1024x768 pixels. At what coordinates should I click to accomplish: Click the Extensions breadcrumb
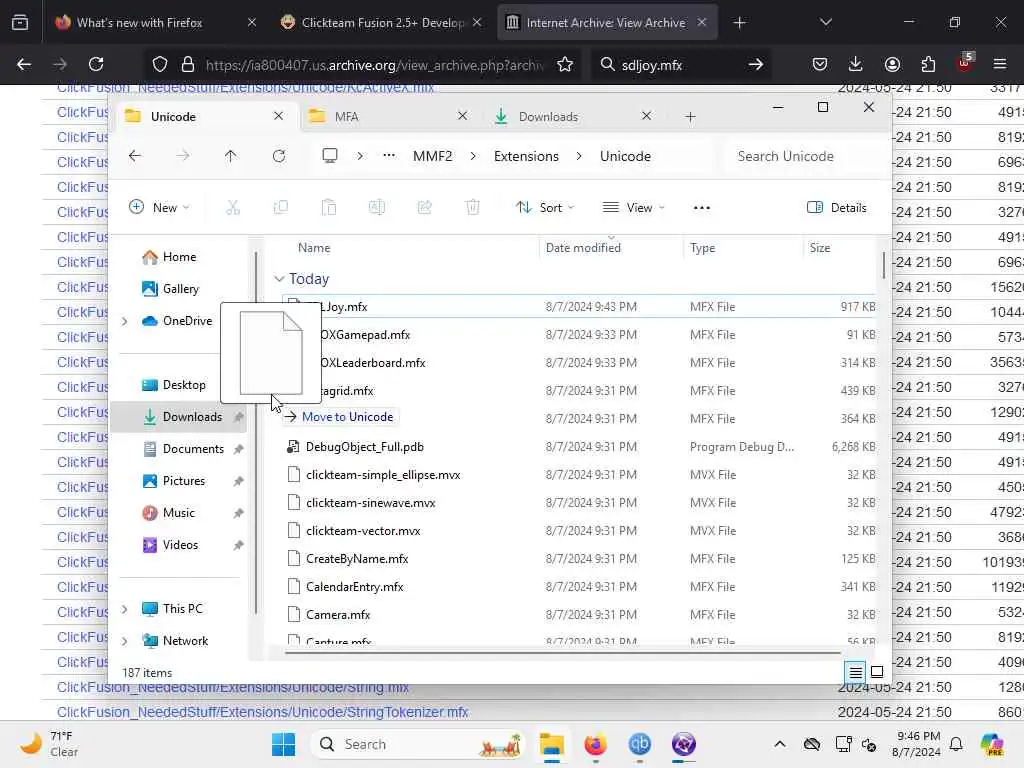click(526, 156)
